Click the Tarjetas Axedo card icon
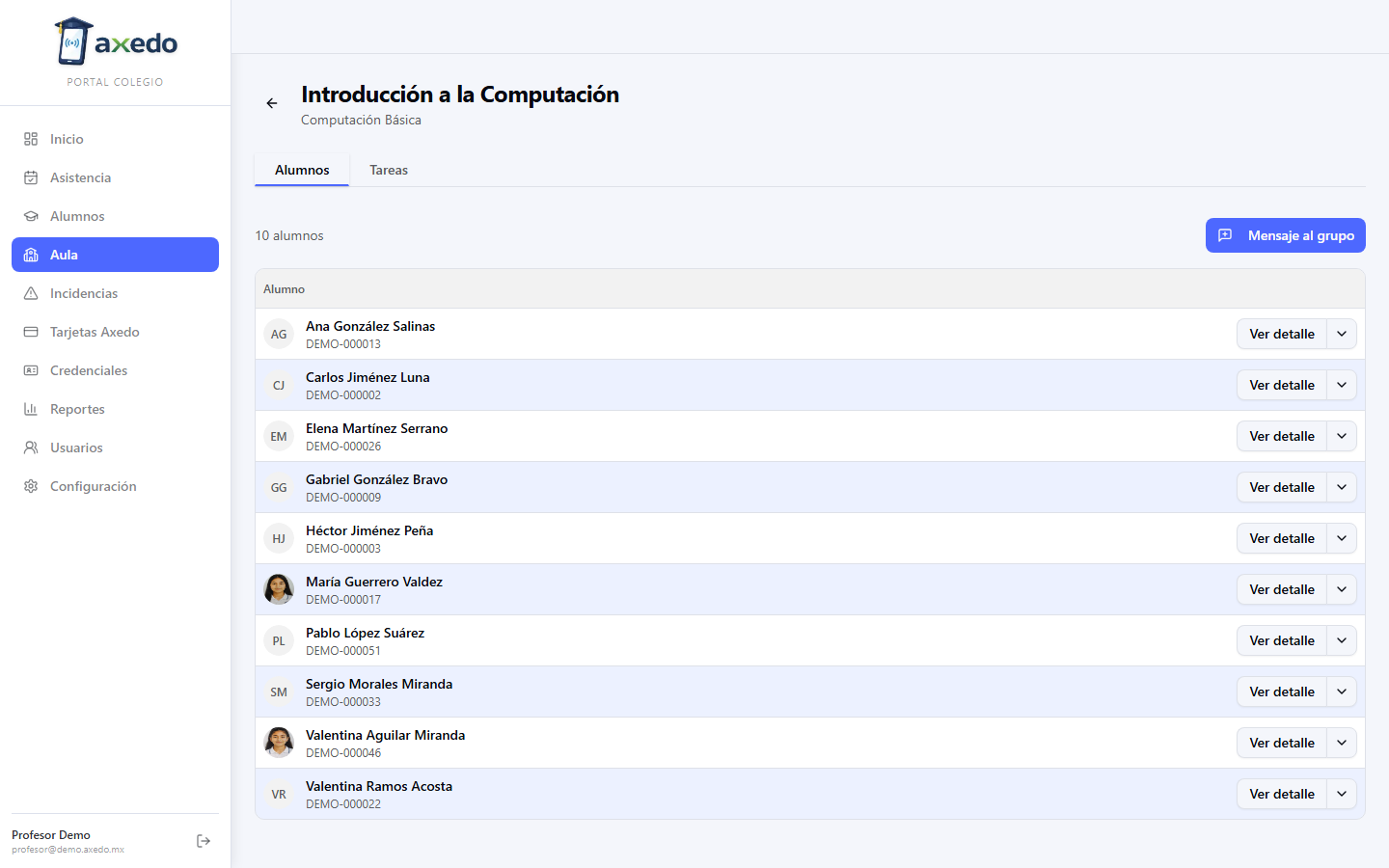1389x868 pixels. point(31,332)
